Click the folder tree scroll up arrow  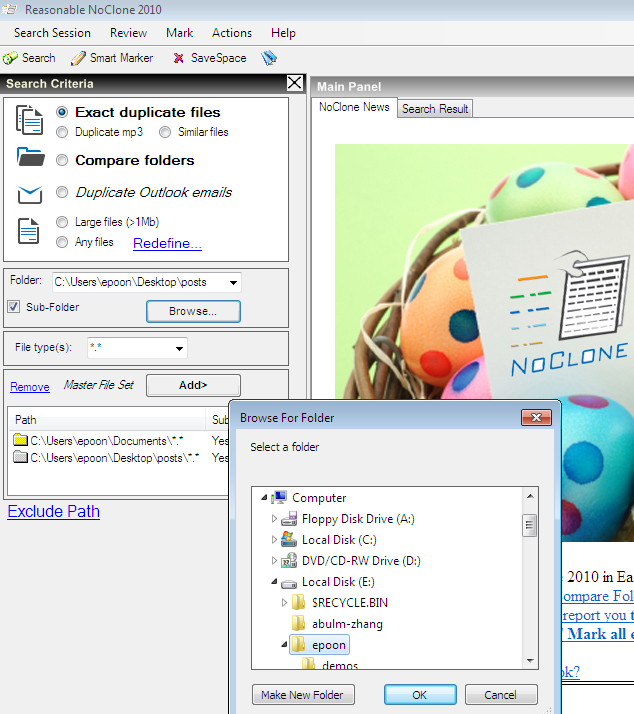pyautogui.click(x=530, y=496)
